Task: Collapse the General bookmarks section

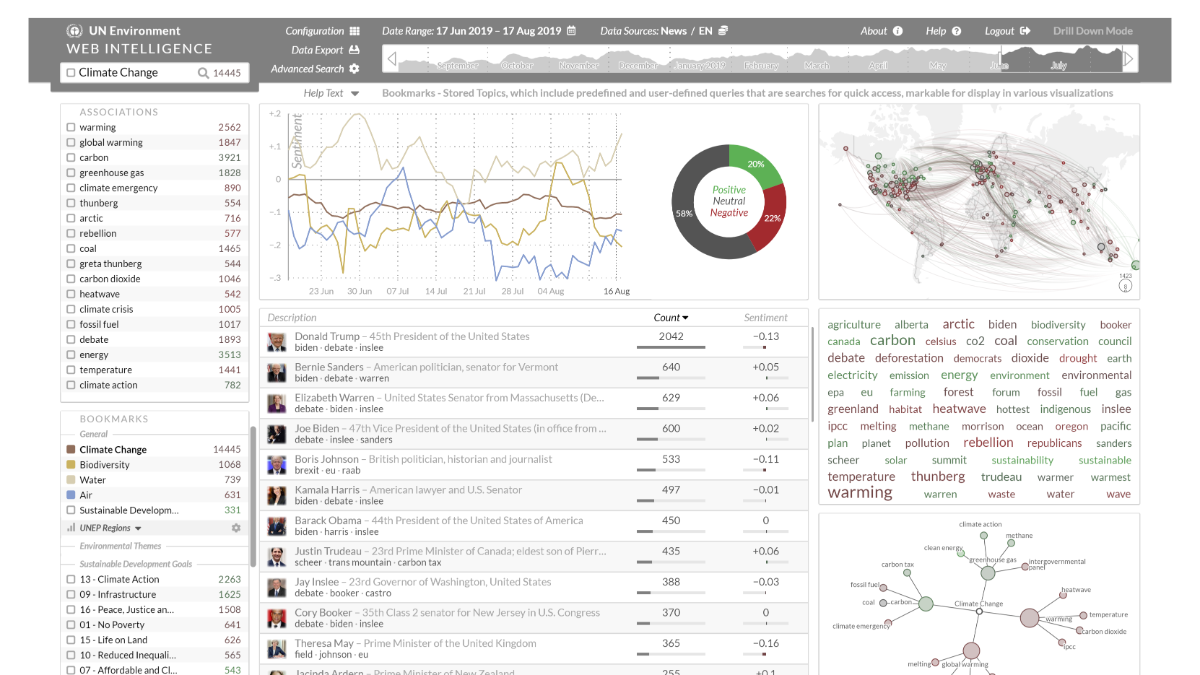Action: click(94, 435)
